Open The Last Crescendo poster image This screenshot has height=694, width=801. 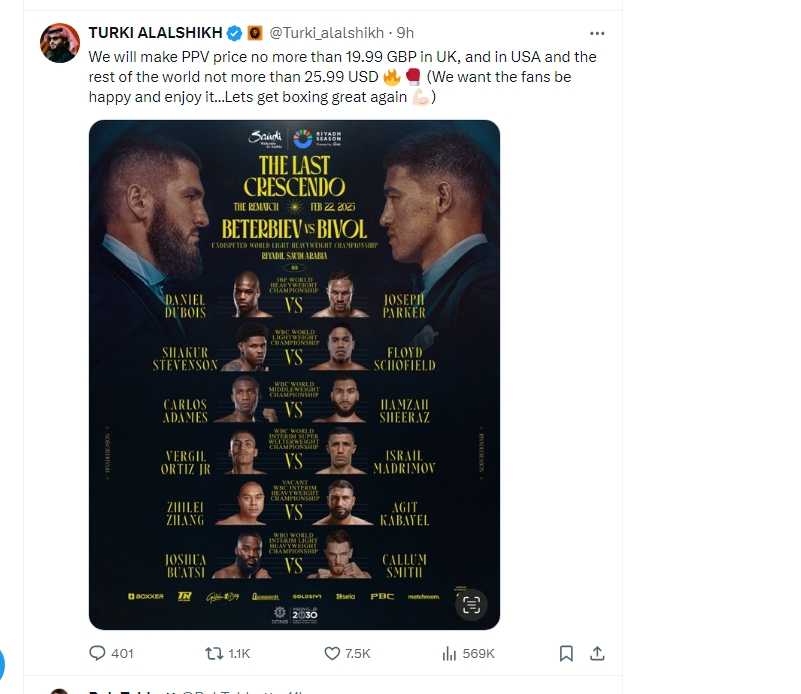click(294, 375)
